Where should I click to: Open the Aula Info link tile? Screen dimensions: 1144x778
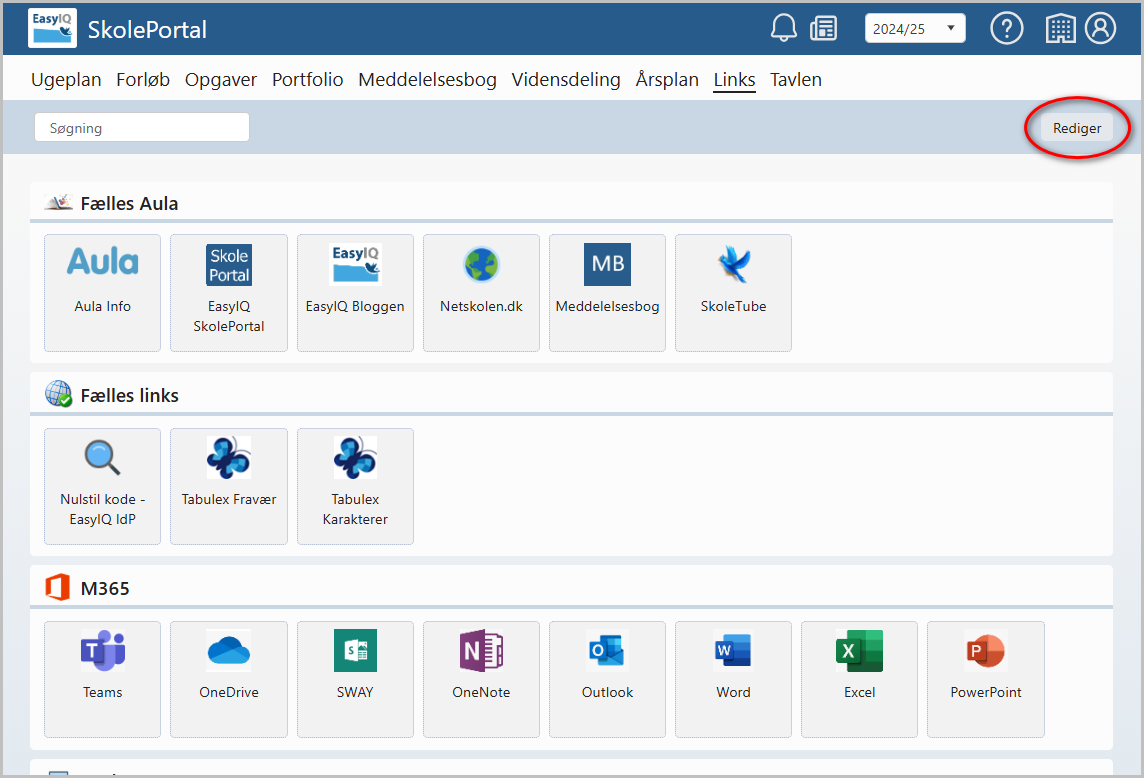(x=102, y=293)
